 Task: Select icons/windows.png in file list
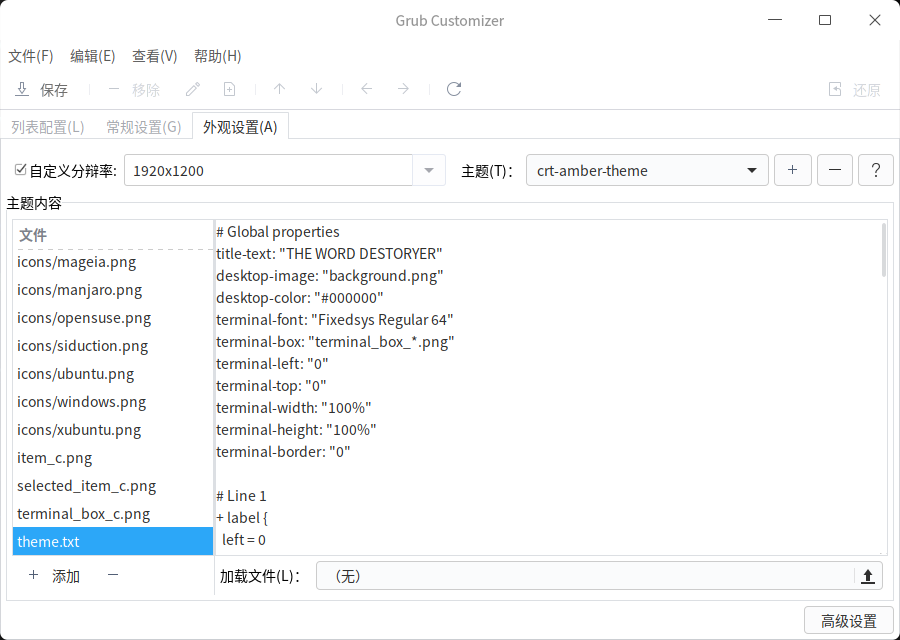(x=113, y=402)
